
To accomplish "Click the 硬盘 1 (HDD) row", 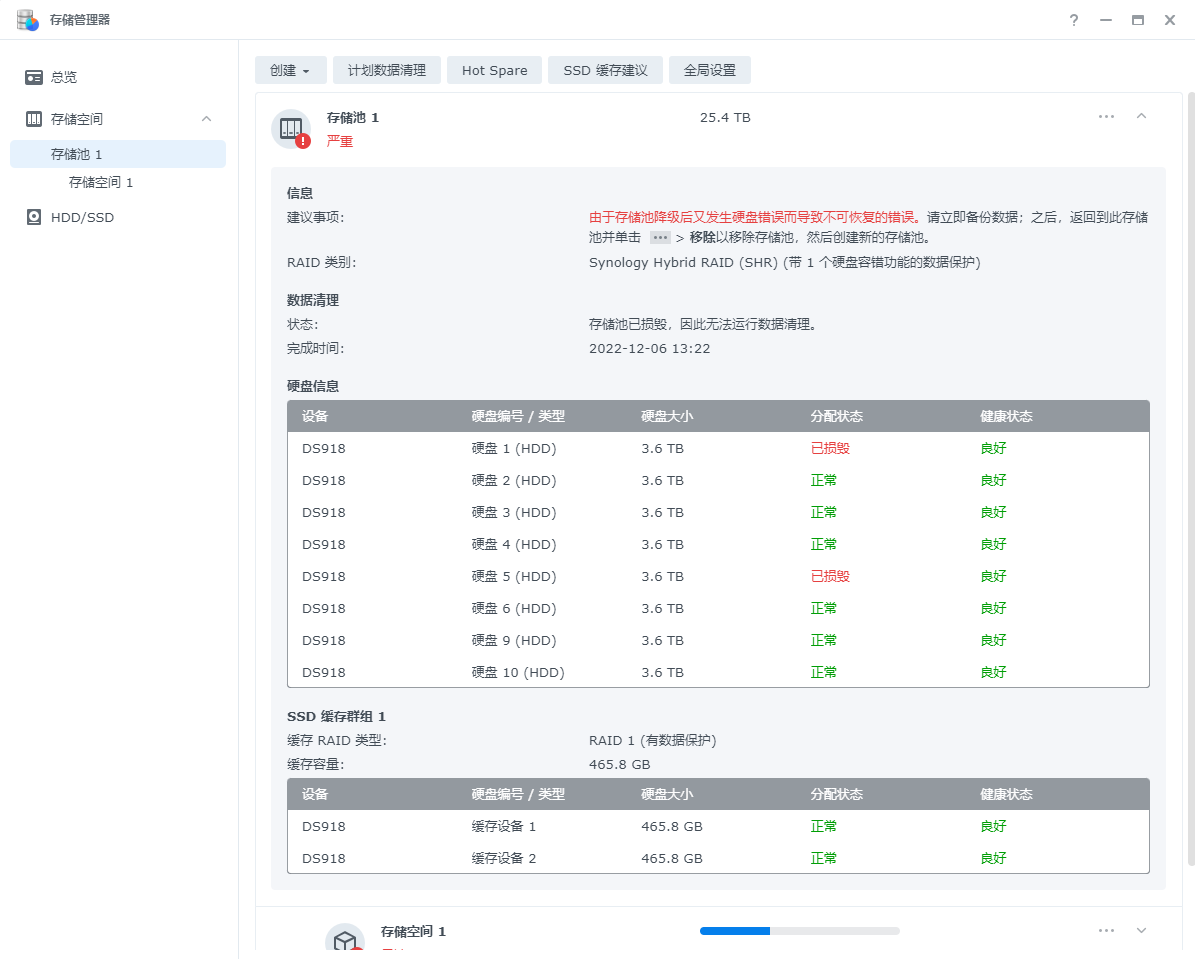I will 717,448.
